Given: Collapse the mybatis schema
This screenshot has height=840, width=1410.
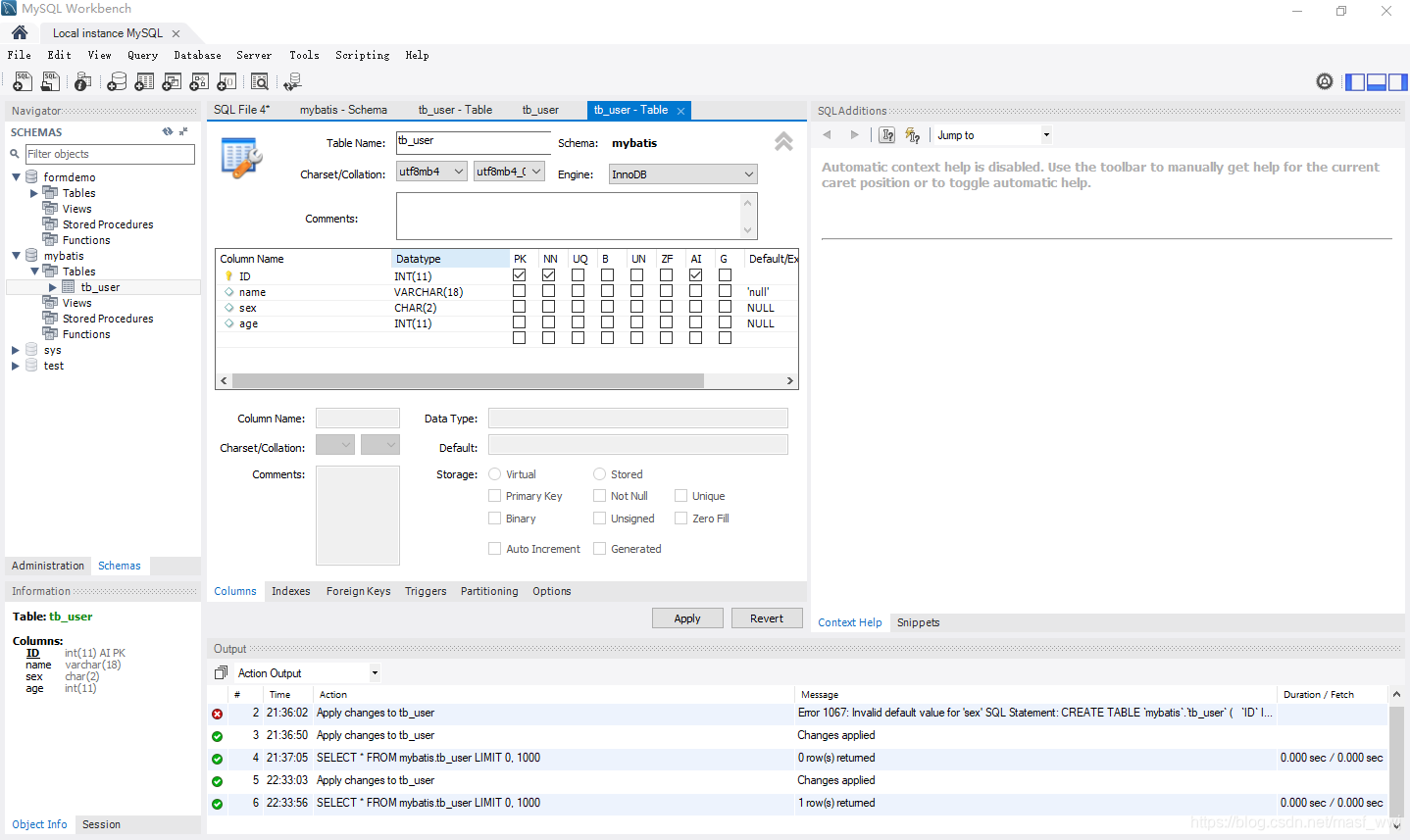Looking at the screenshot, I should click(x=17, y=256).
